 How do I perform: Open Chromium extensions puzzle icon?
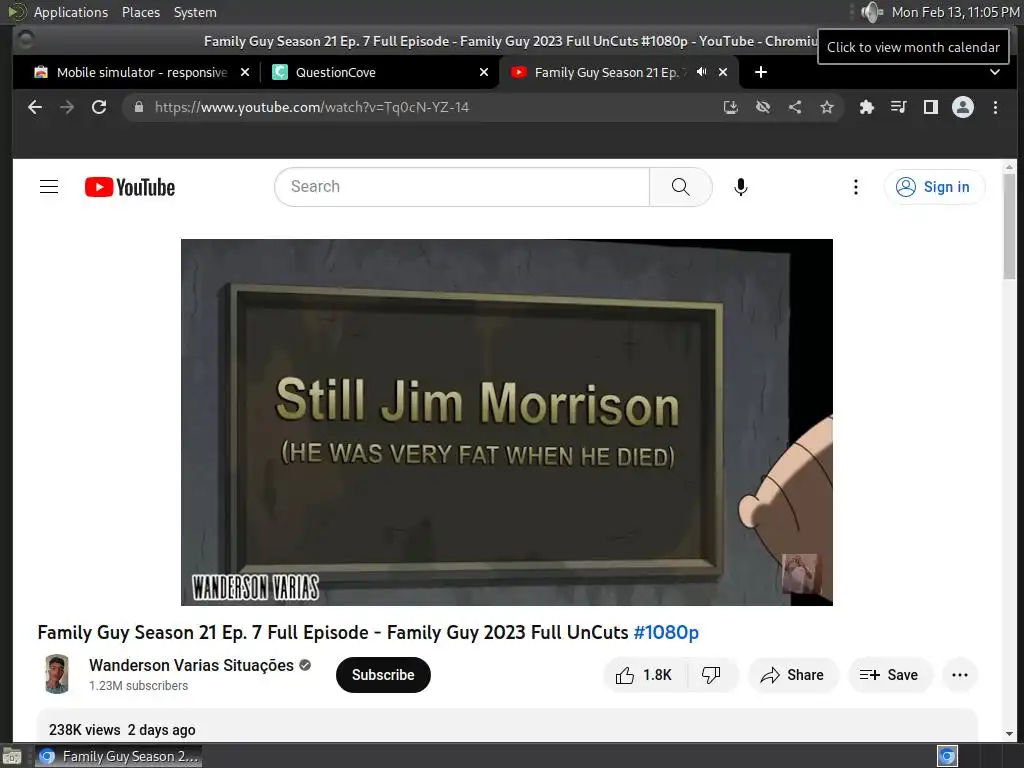[x=867, y=107]
